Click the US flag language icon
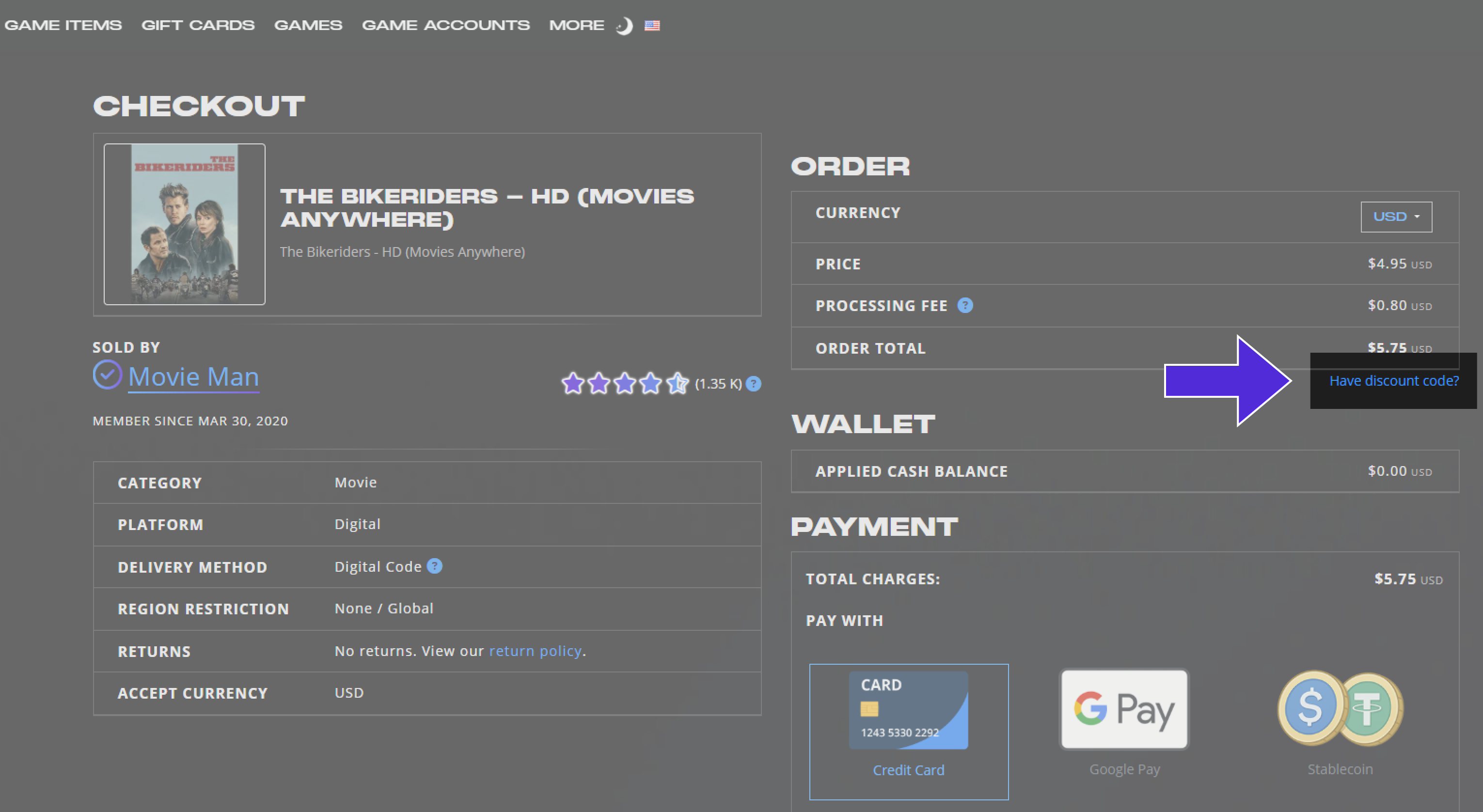This screenshot has width=1483, height=812. (x=652, y=25)
